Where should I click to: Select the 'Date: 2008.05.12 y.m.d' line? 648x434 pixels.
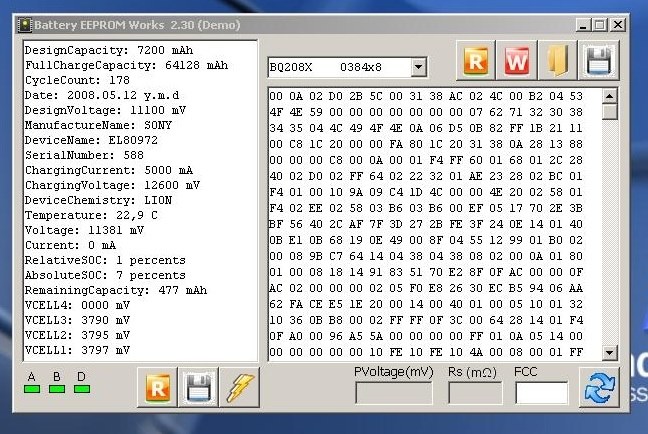tap(102, 95)
